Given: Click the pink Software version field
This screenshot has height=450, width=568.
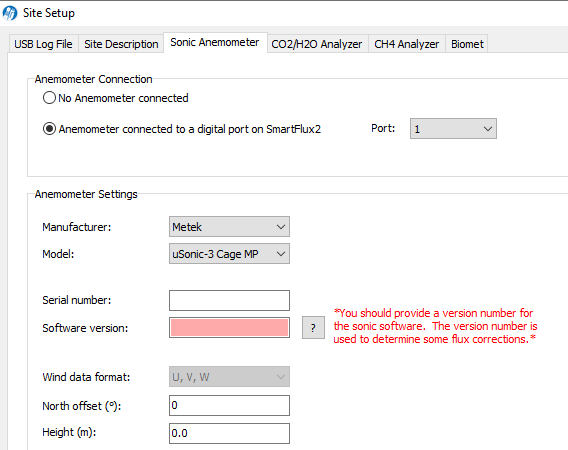Looking at the screenshot, I should (229, 328).
